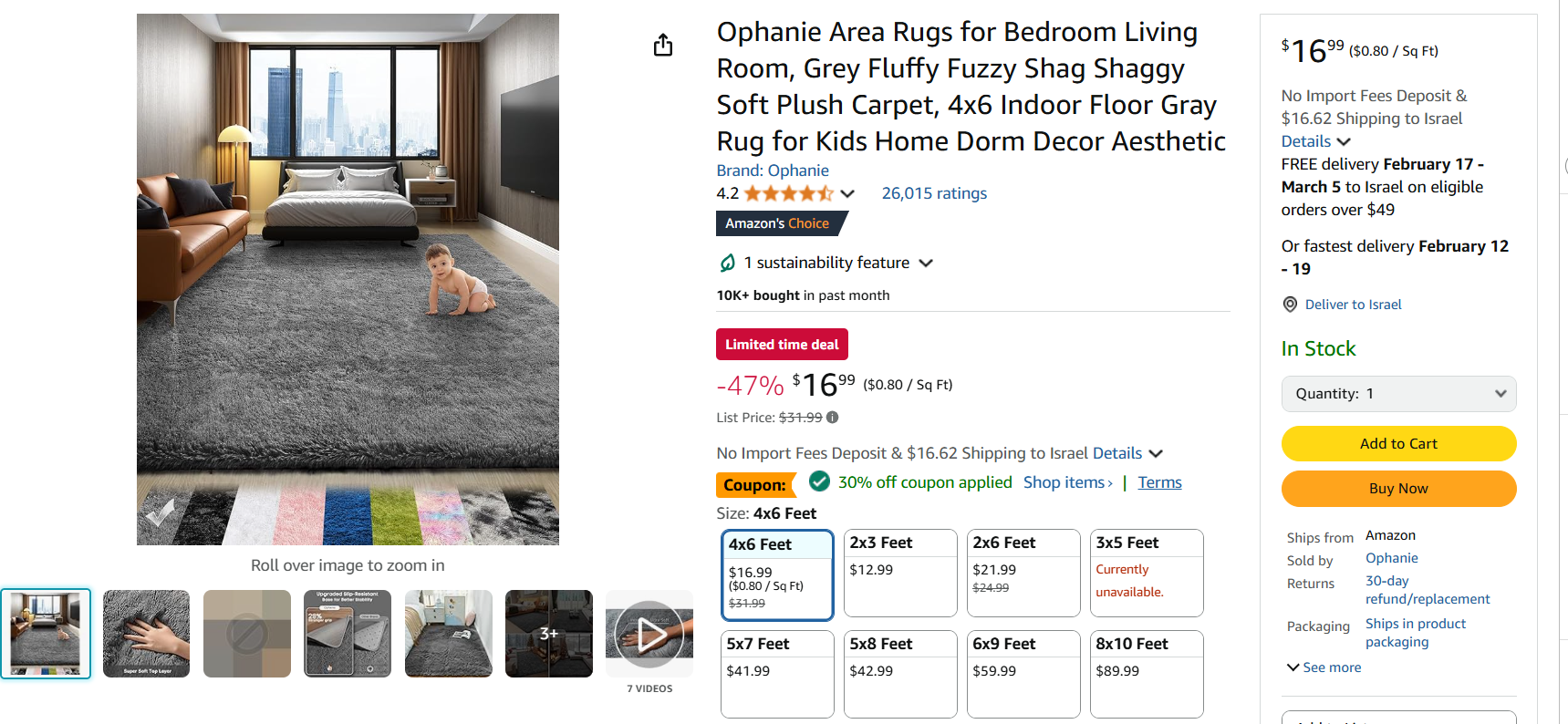Open the Brand: Ophanie link
Image resolution: width=1568 pixels, height=724 pixels.
point(772,171)
